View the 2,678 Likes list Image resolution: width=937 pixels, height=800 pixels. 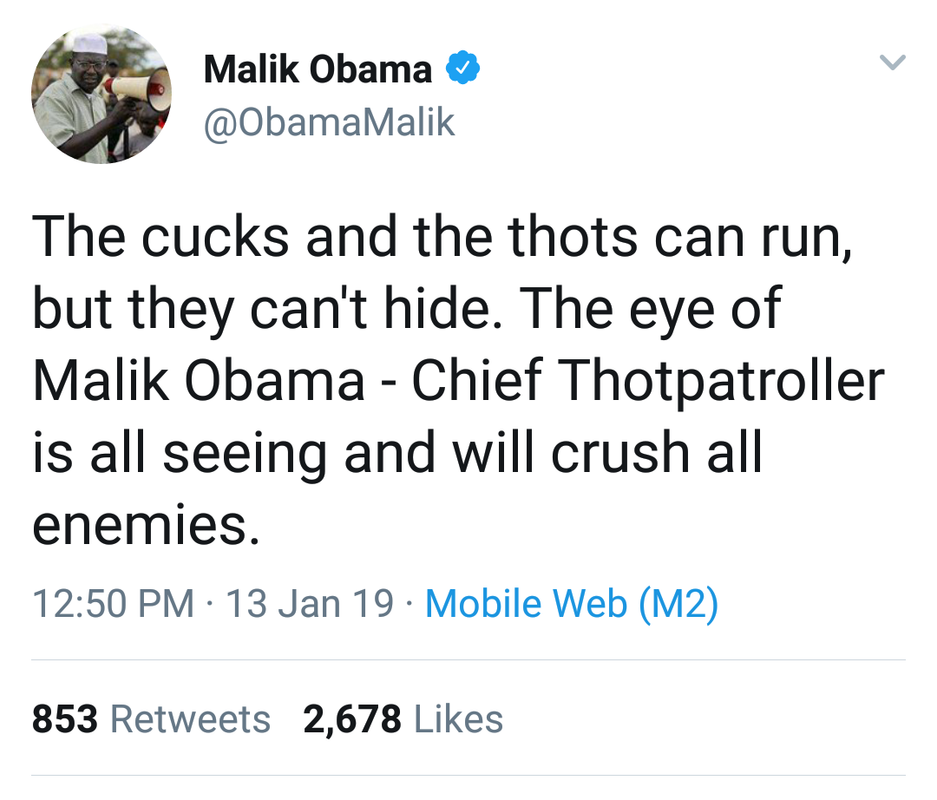[x=403, y=719]
